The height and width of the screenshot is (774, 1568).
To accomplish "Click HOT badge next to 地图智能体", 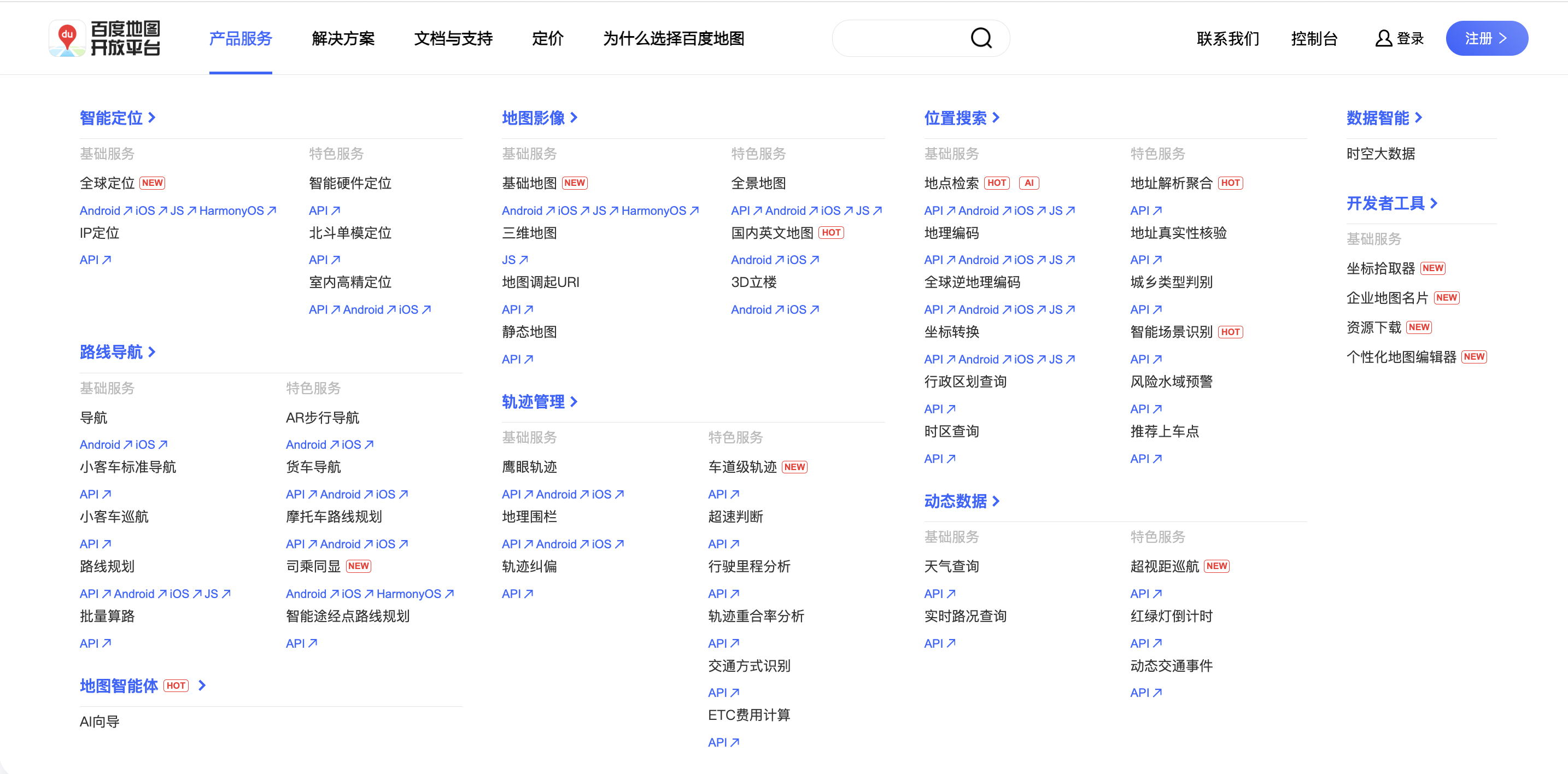I will 176,686.
